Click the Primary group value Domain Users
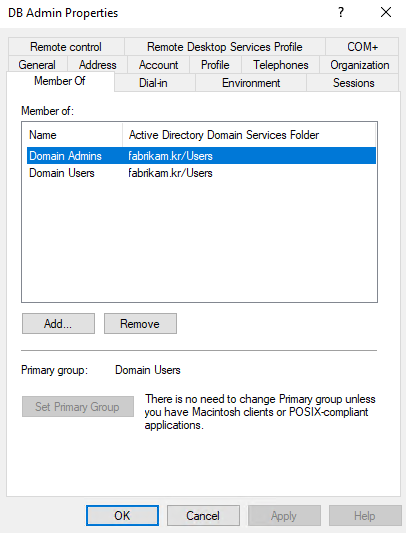The height and width of the screenshot is (533, 406). pos(148,370)
